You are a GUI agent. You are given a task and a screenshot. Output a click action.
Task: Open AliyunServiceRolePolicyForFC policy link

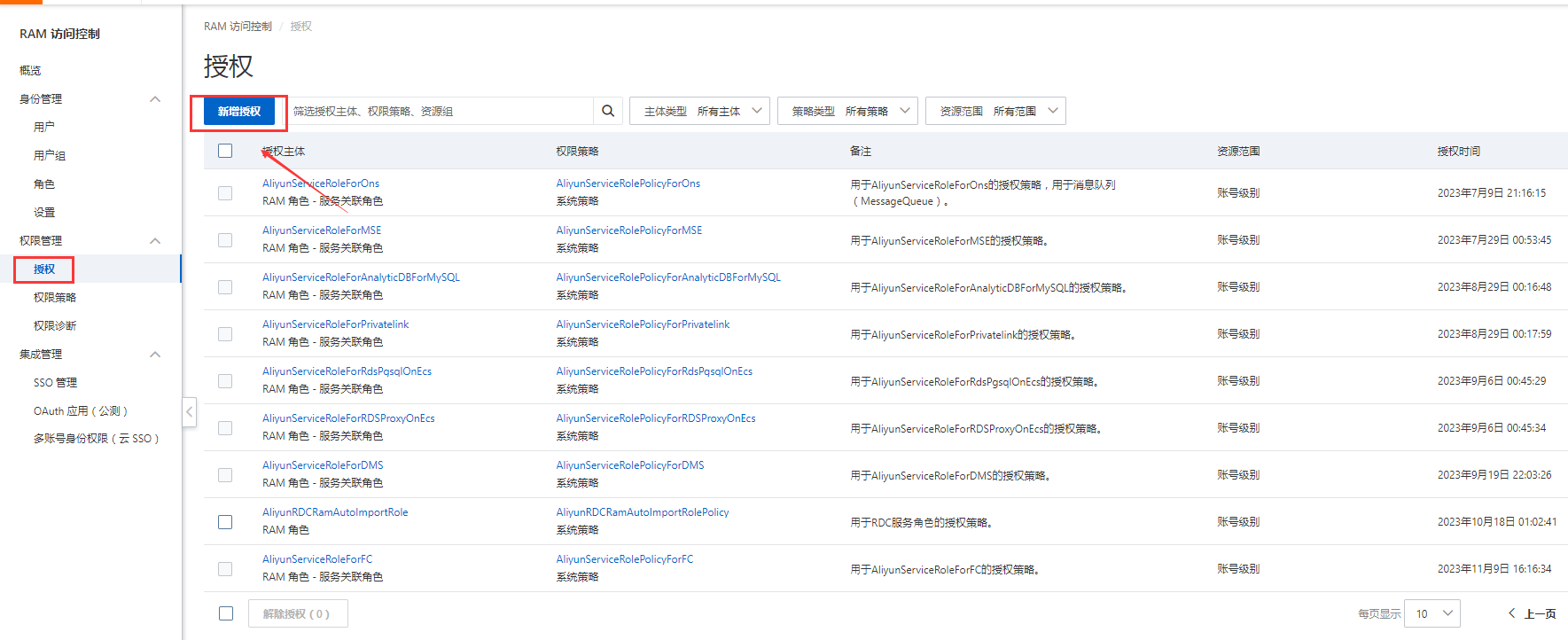tap(626, 559)
